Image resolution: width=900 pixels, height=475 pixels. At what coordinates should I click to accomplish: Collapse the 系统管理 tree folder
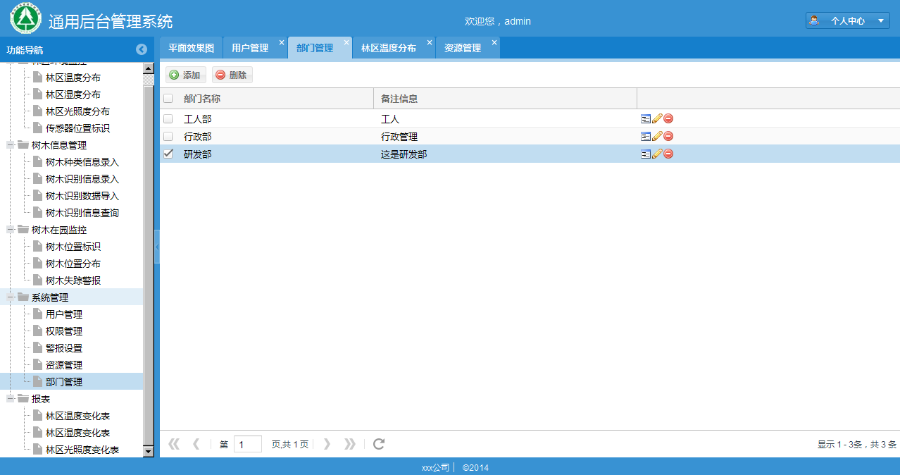tap(10, 297)
